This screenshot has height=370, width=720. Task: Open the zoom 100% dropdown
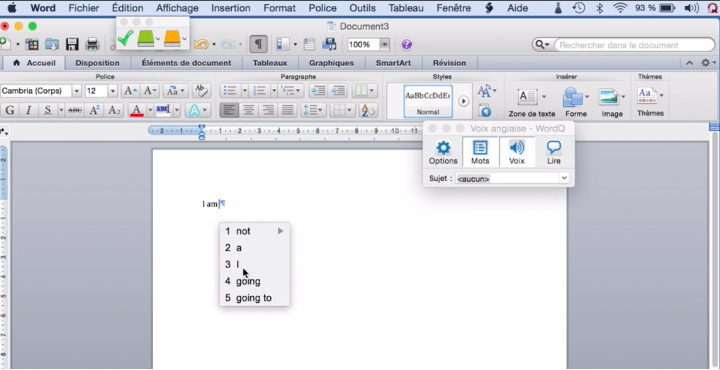pos(385,45)
